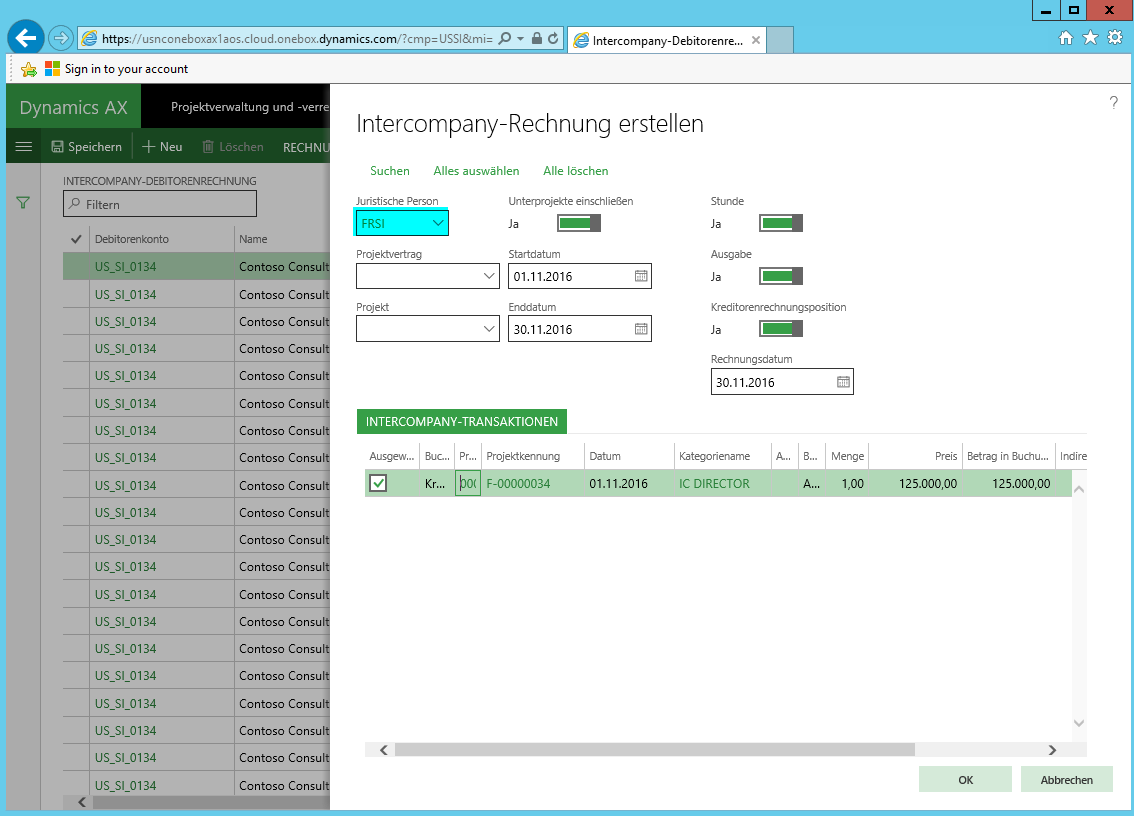1134x816 pixels.
Task: Open the Rechnungsdatum calendar picker
Action: pos(843,382)
